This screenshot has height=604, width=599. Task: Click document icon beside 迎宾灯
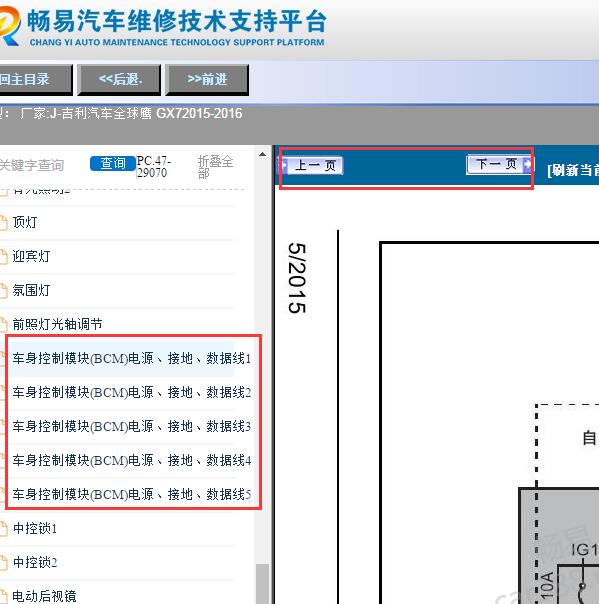click(x=3, y=257)
